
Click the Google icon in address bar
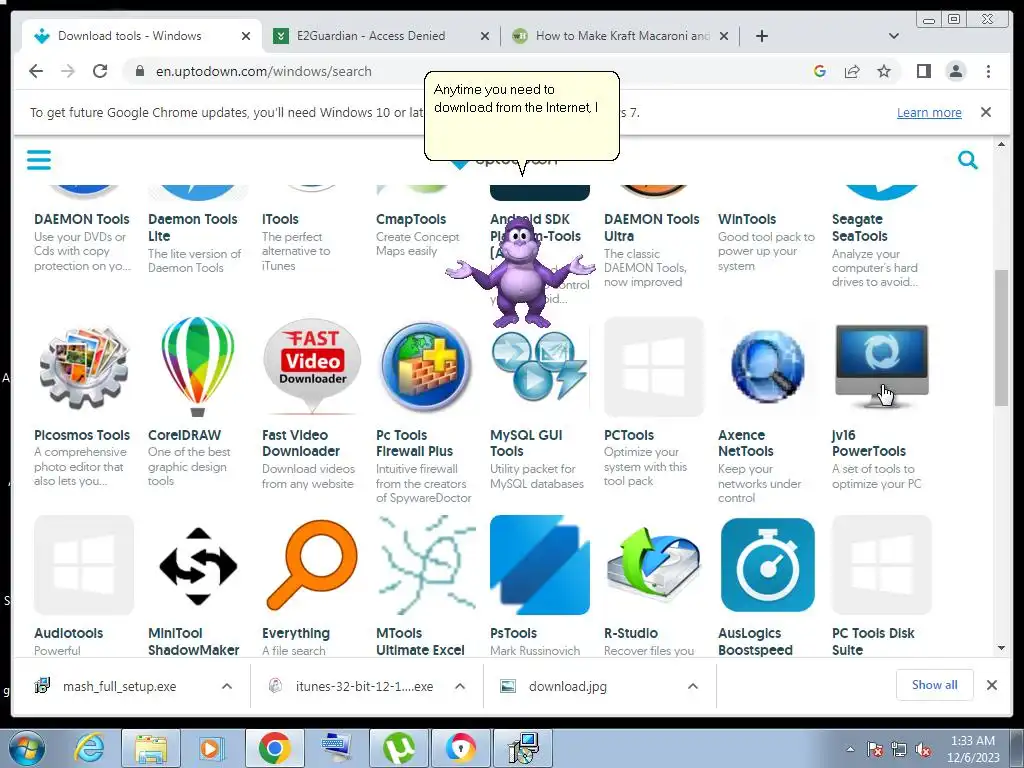(x=820, y=71)
